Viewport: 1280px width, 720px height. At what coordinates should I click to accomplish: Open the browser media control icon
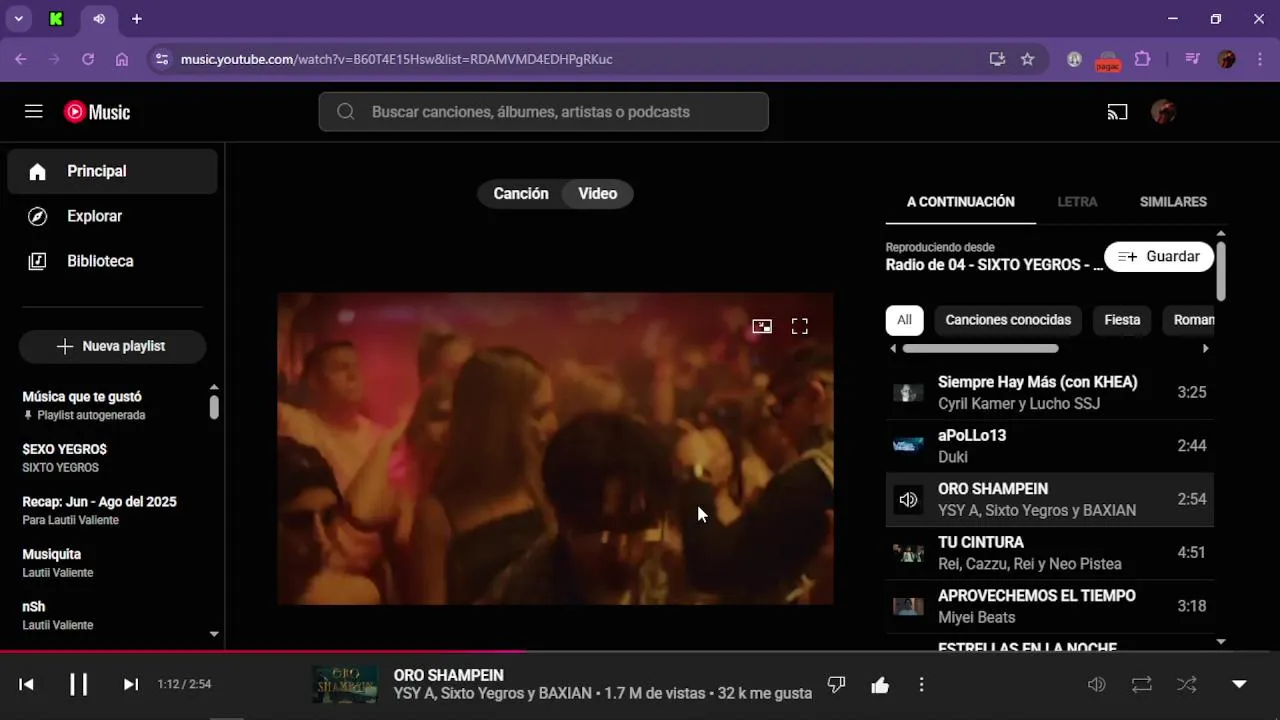pos(1192,59)
